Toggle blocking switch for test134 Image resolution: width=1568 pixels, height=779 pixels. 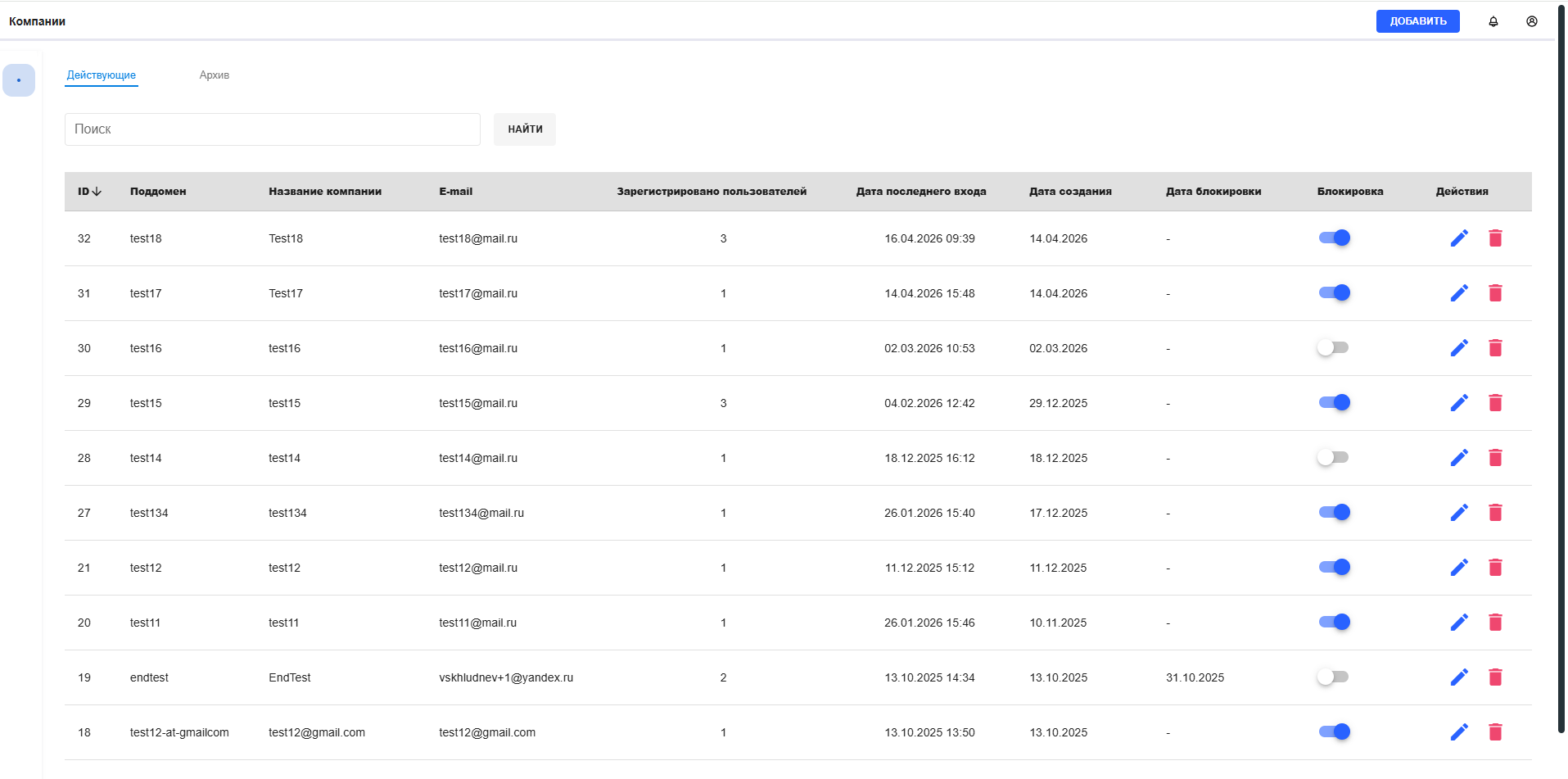(1334, 512)
